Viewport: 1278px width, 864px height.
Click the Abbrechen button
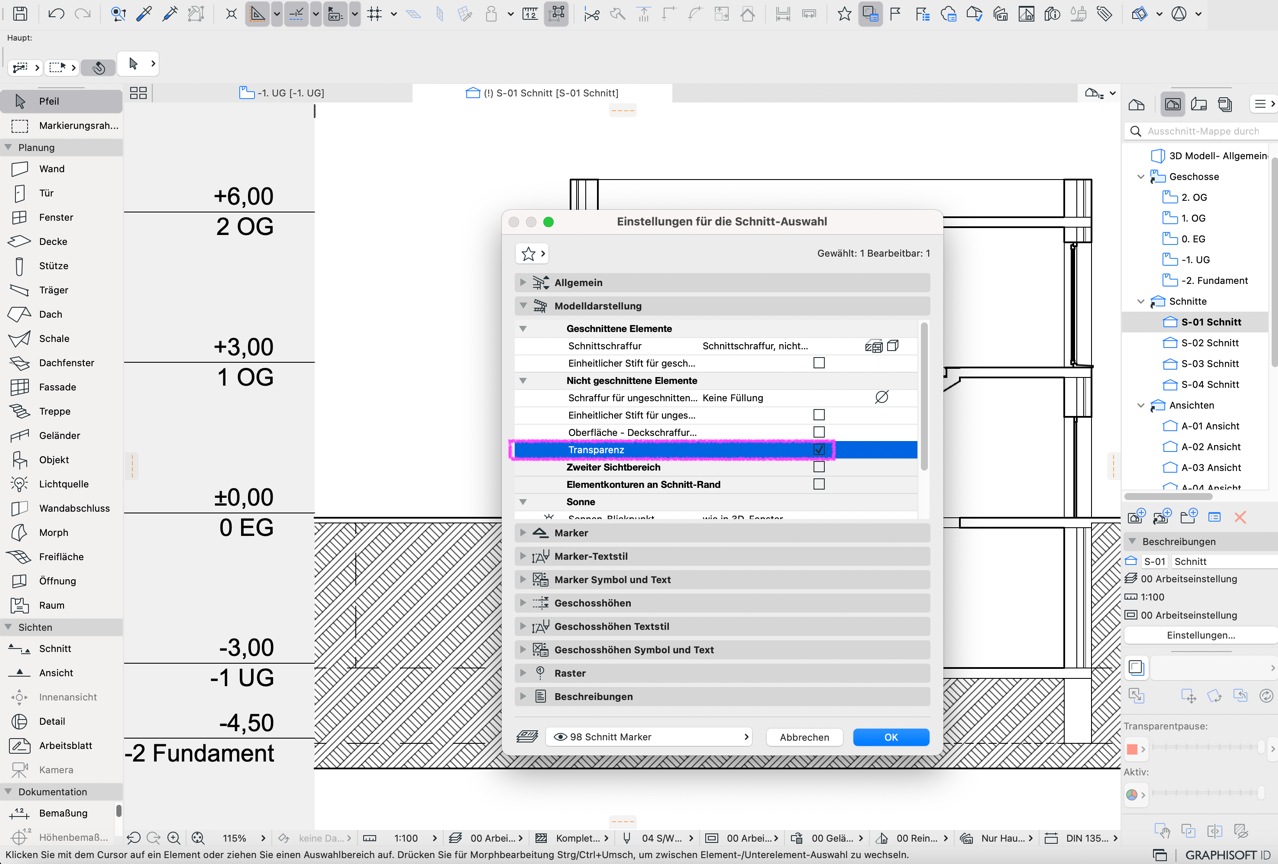click(804, 737)
